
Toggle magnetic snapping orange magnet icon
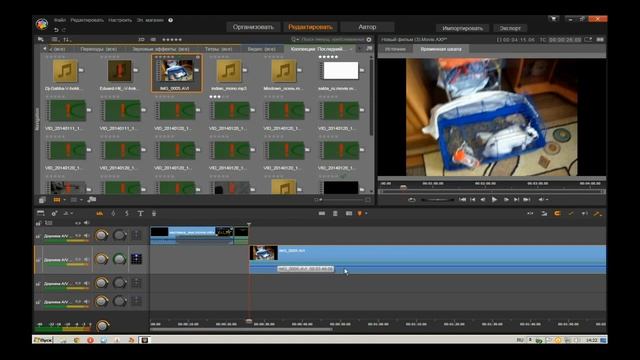[557, 213]
